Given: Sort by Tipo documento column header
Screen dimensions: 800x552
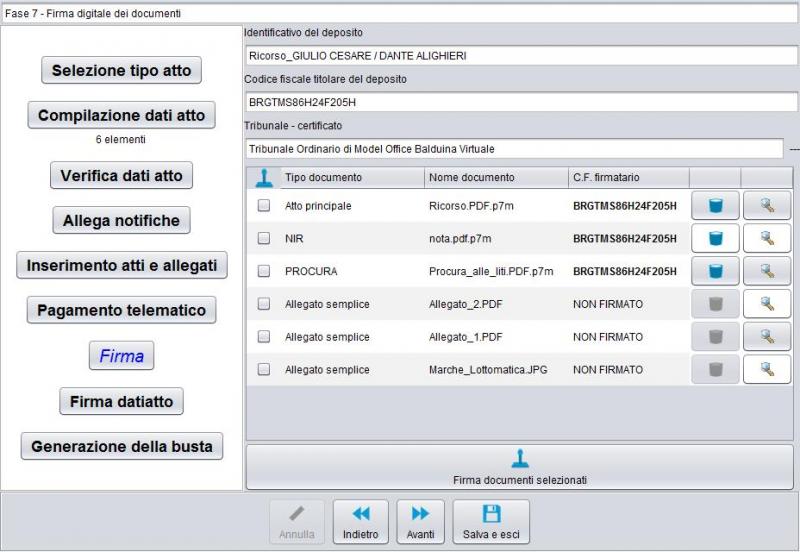Looking at the screenshot, I should coord(352,178).
